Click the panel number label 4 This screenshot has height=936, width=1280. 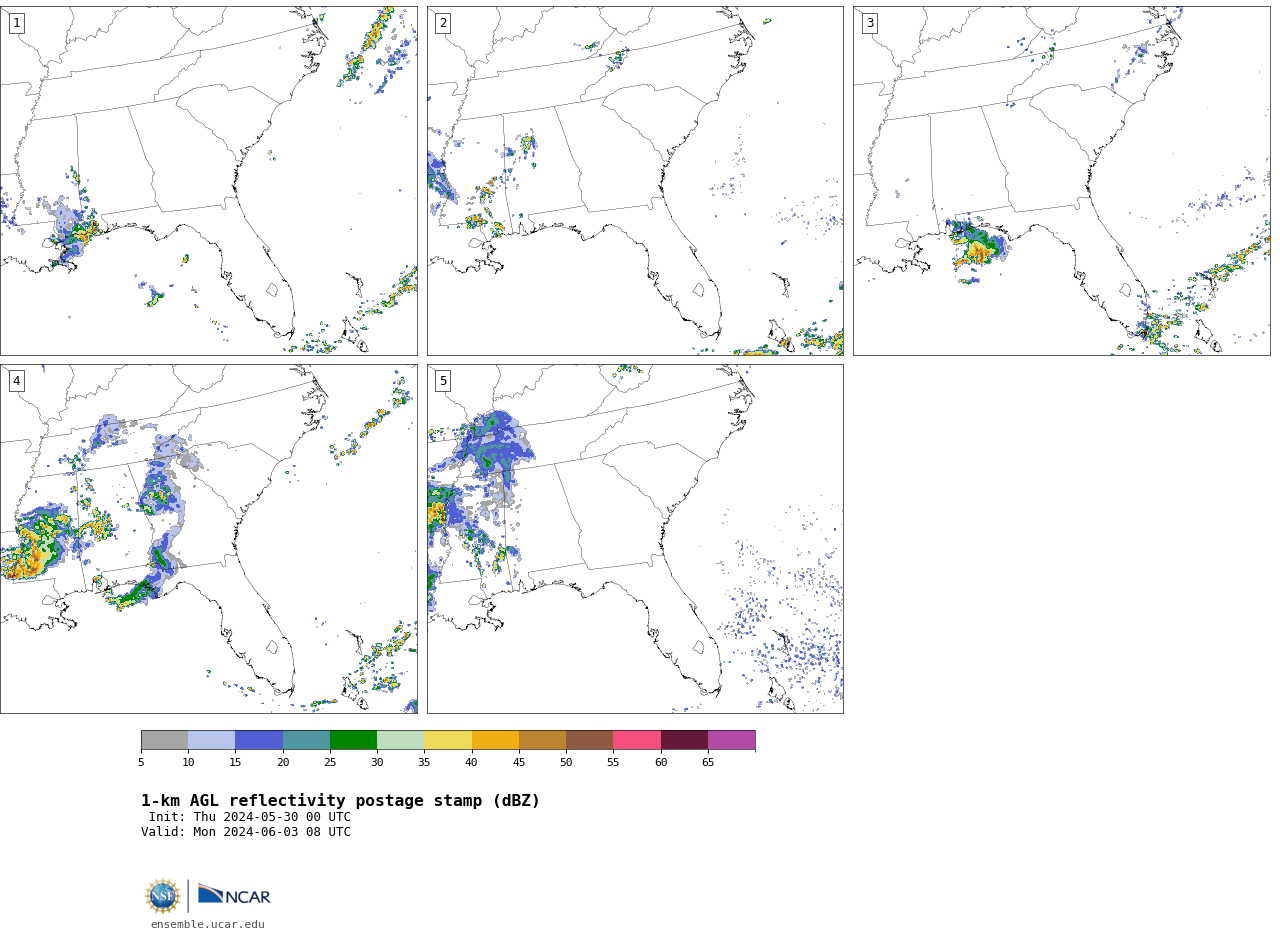coord(16,381)
